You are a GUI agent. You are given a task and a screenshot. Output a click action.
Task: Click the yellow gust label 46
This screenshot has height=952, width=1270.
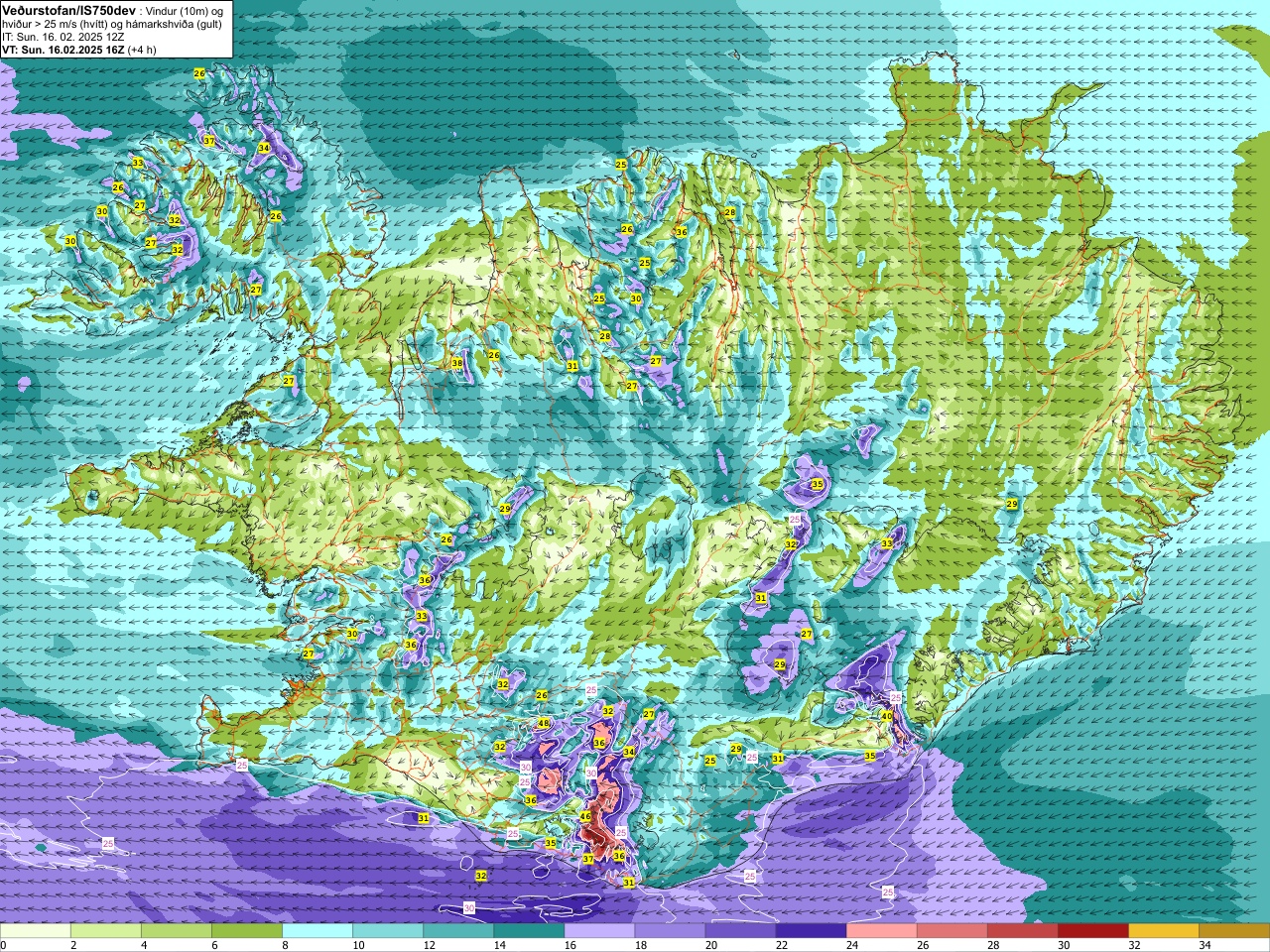(x=585, y=817)
